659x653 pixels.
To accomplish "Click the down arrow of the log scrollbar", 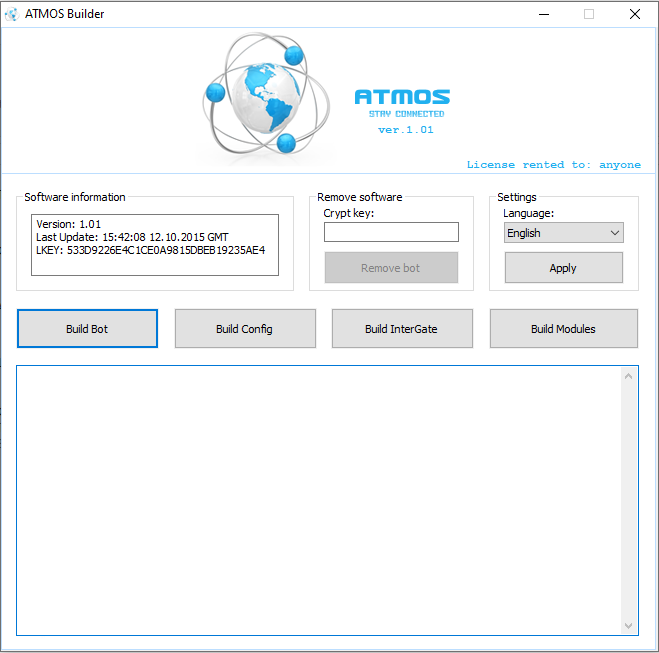I will (628, 626).
